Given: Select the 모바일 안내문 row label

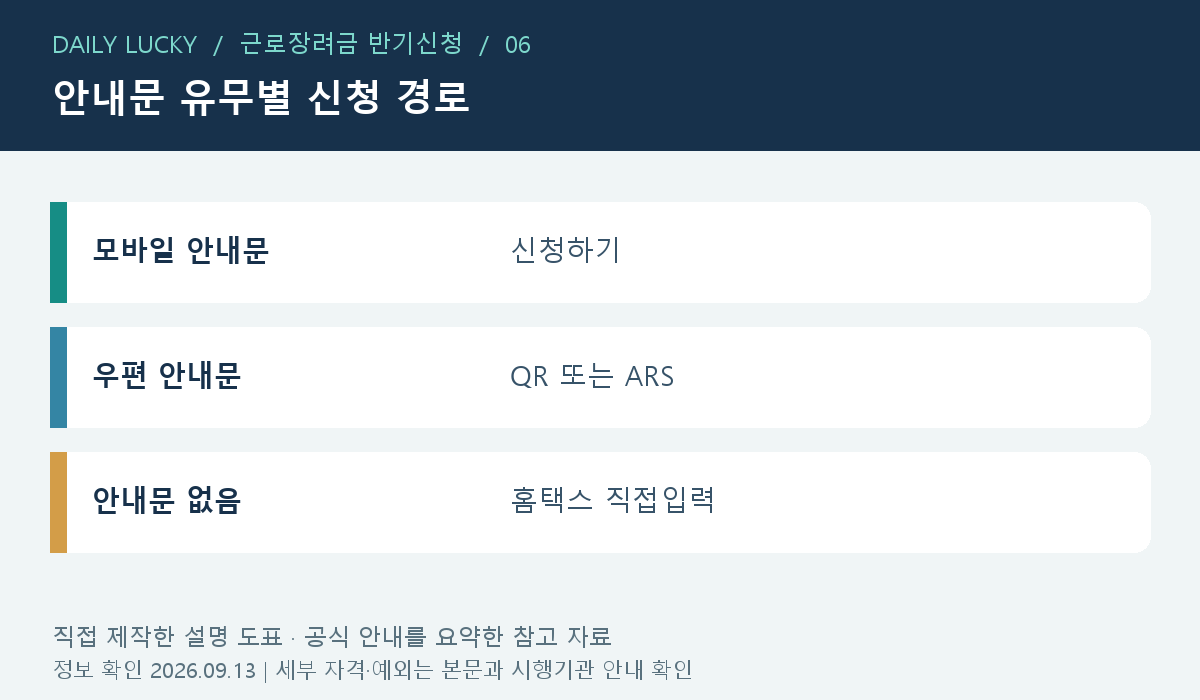Looking at the screenshot, I should pos(181,251).
